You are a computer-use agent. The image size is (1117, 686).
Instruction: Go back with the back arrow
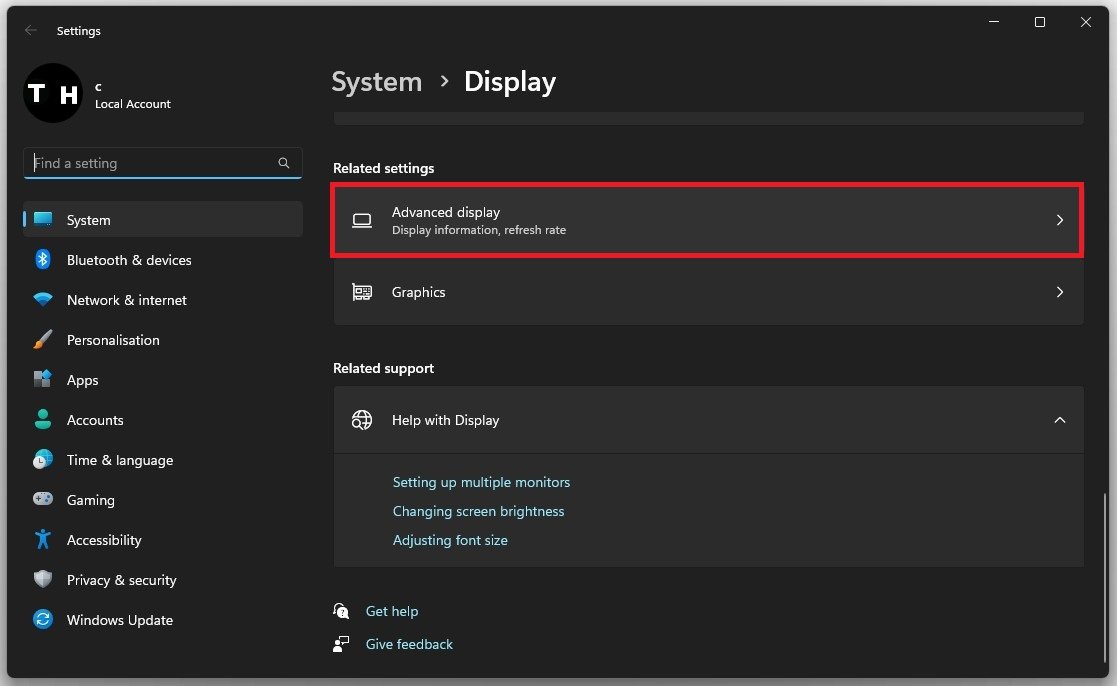(31, 31)
